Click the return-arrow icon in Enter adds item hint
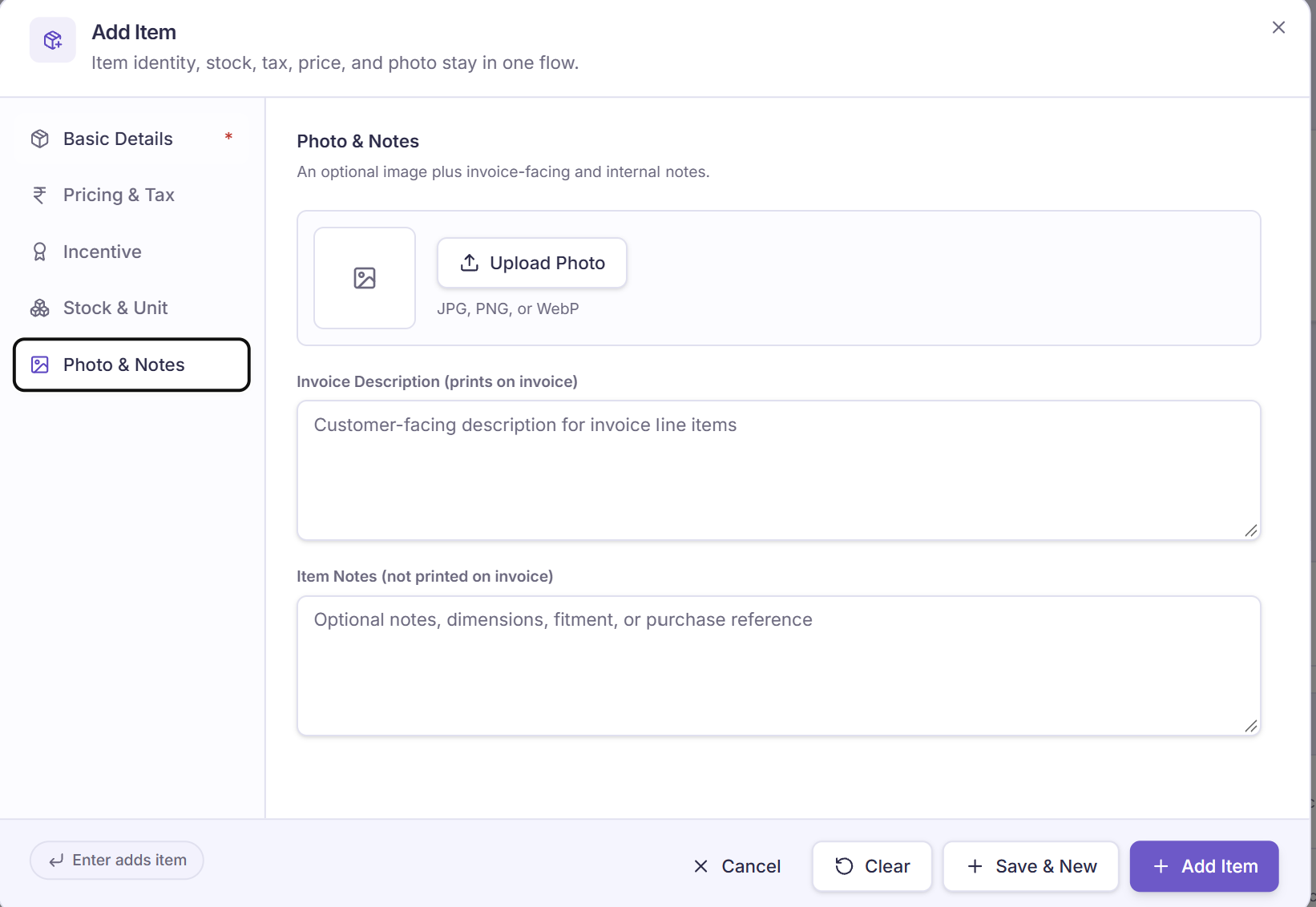Image resolution: width=1316 pixels, height=907 pixels. (56, 861)
